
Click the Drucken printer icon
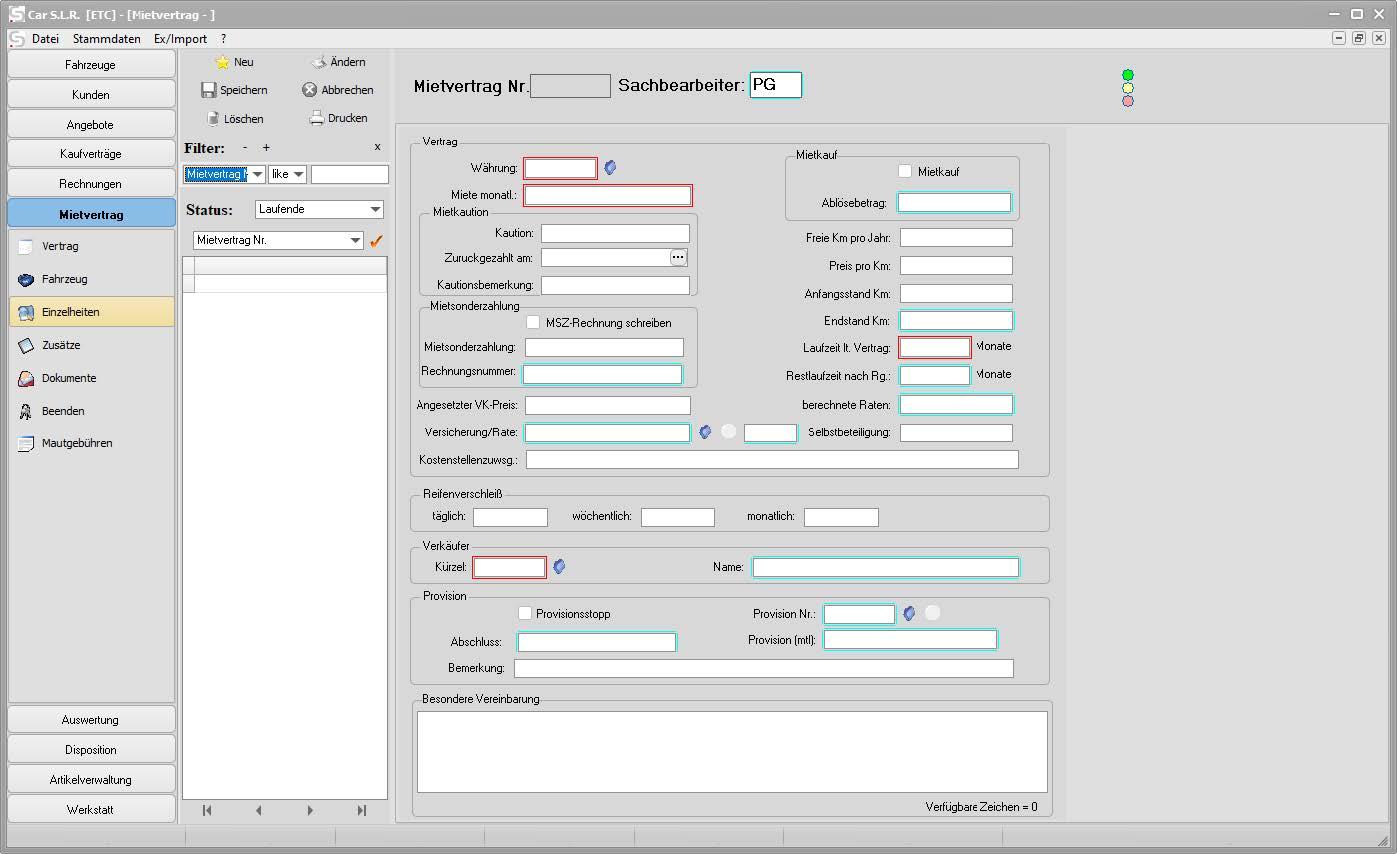click(316, 118)
